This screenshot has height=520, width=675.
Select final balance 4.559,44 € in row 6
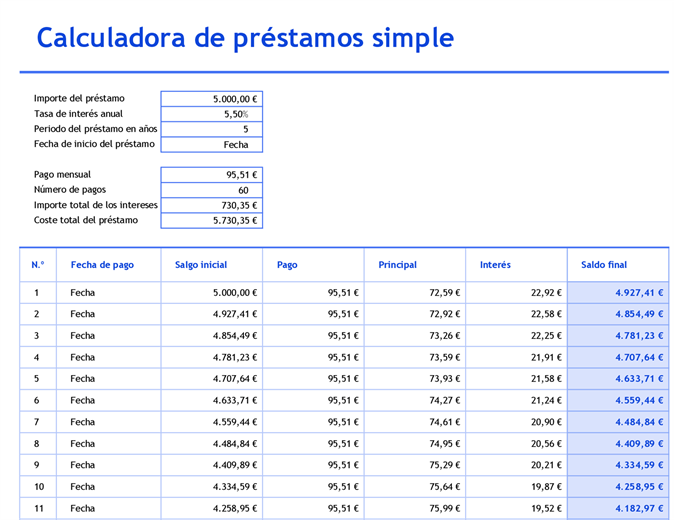pos(618,400)
